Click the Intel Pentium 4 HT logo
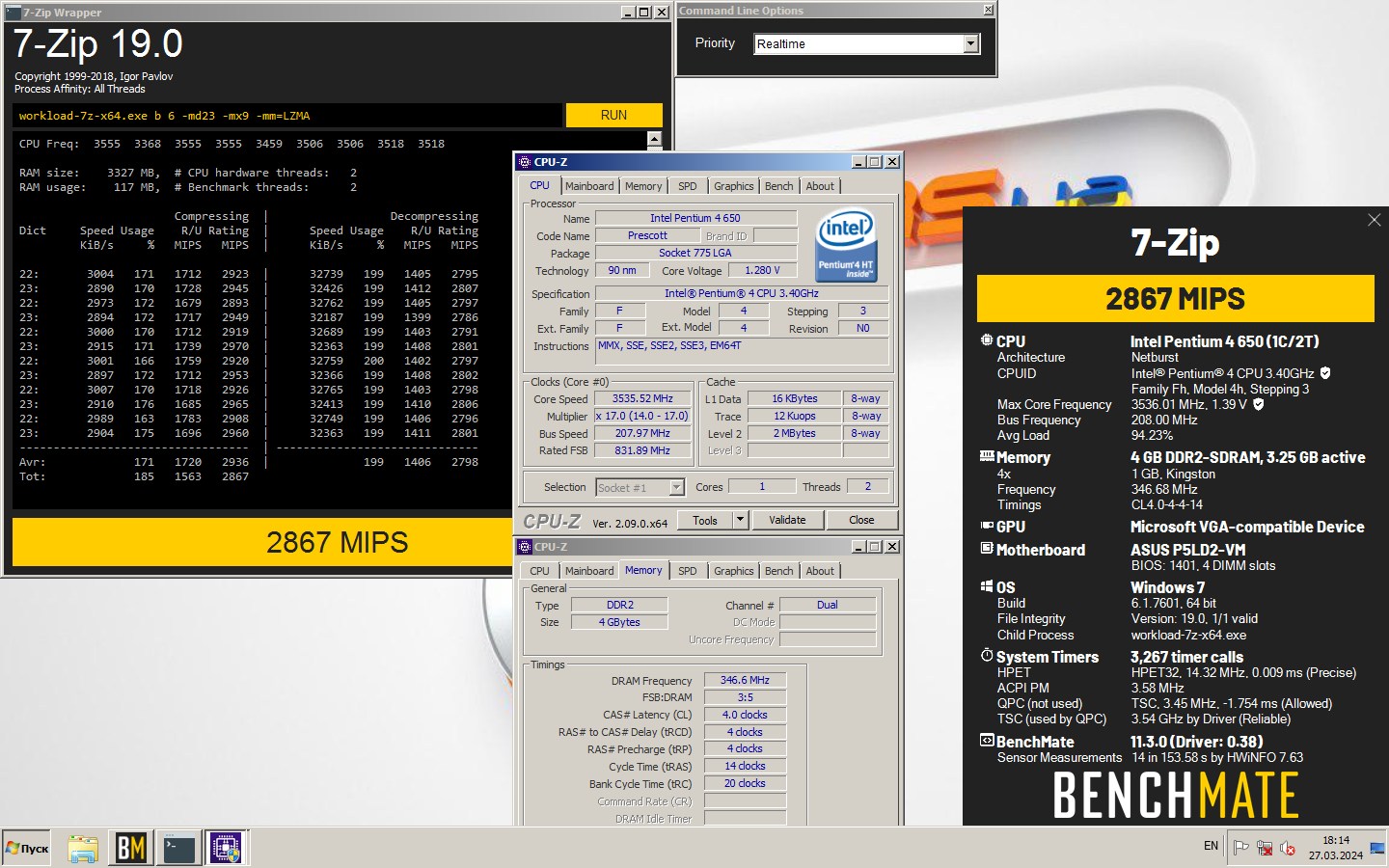The height and width of the screenshot is (868, 1389). tap(846, 245)
